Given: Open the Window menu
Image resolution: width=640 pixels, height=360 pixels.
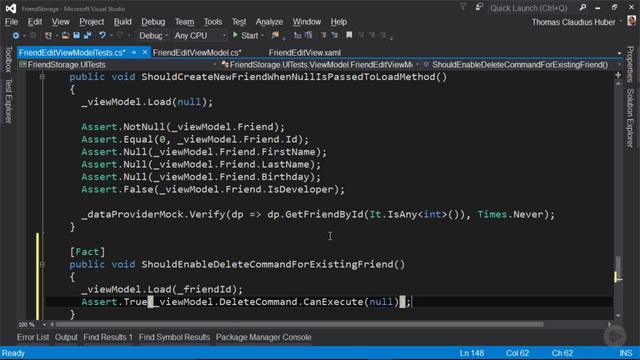Looking at the screenshot, I should click(x=307, y=22).
